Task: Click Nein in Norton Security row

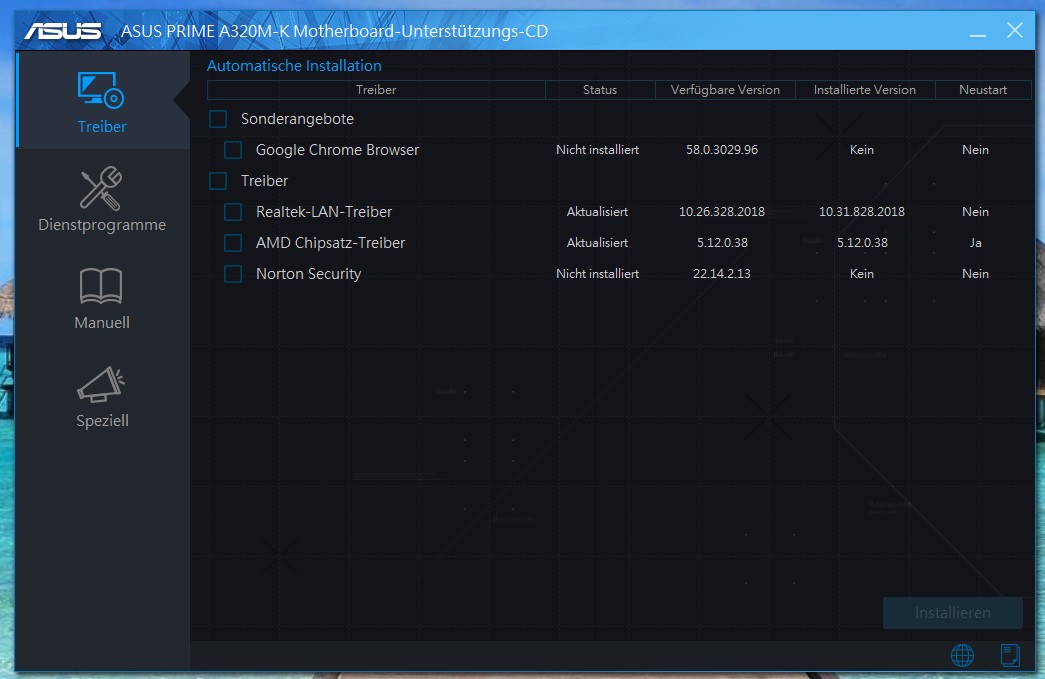Action: [x=975, y=274]
